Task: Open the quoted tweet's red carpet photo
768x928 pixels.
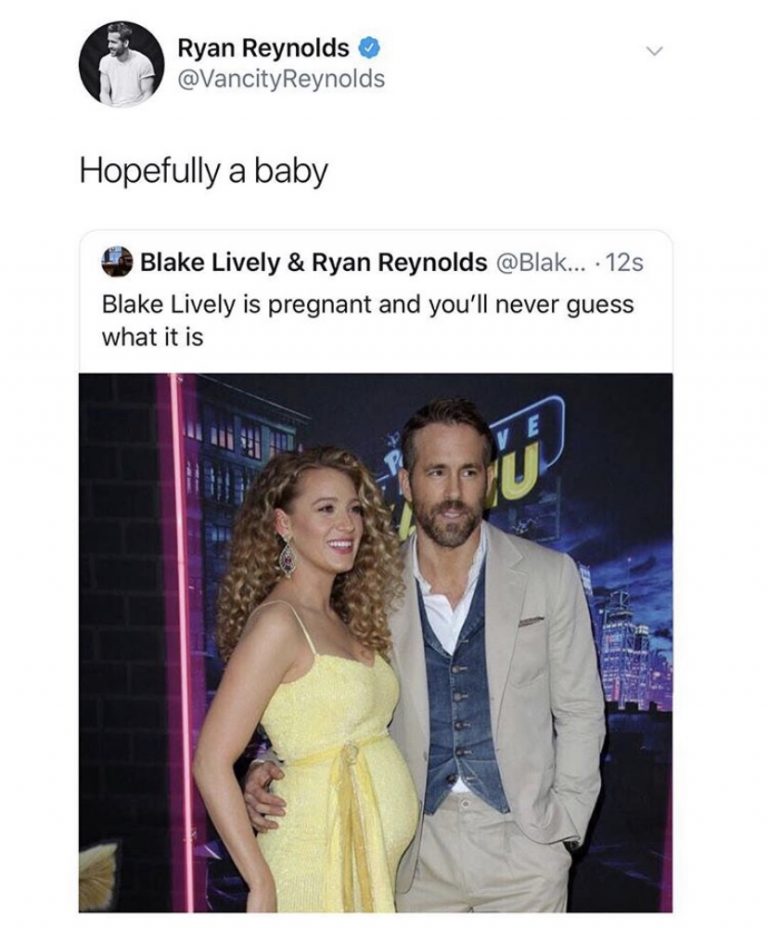Action: [x=375, y=642]
